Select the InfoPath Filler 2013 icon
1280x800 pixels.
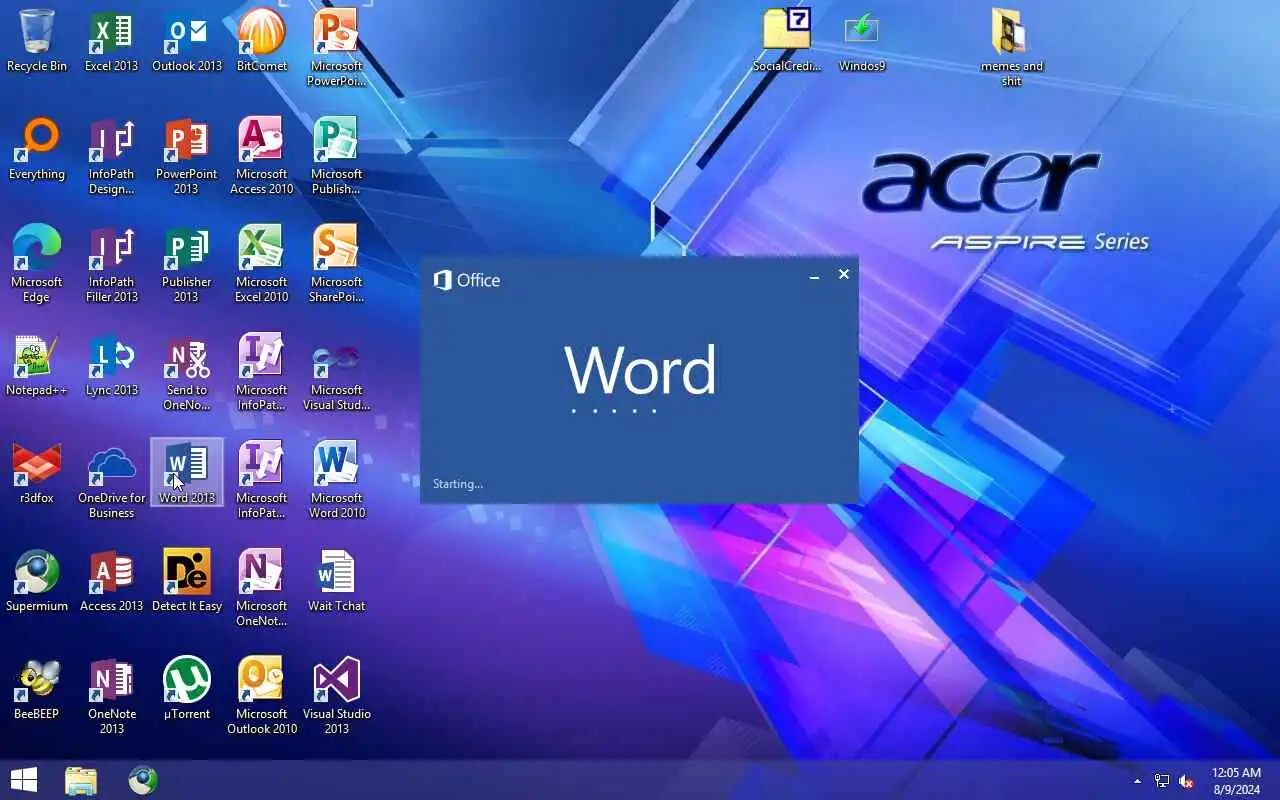(112, 263)
